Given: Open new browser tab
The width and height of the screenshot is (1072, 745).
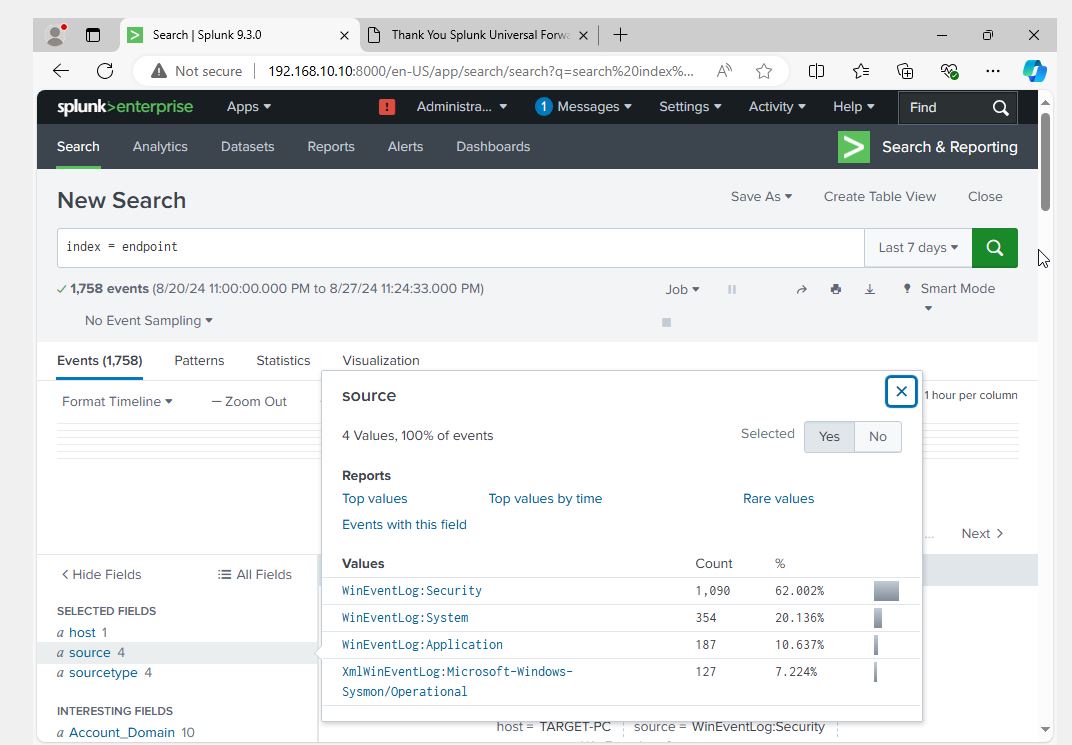Looking at the screenshot, I should pos(620,35).
